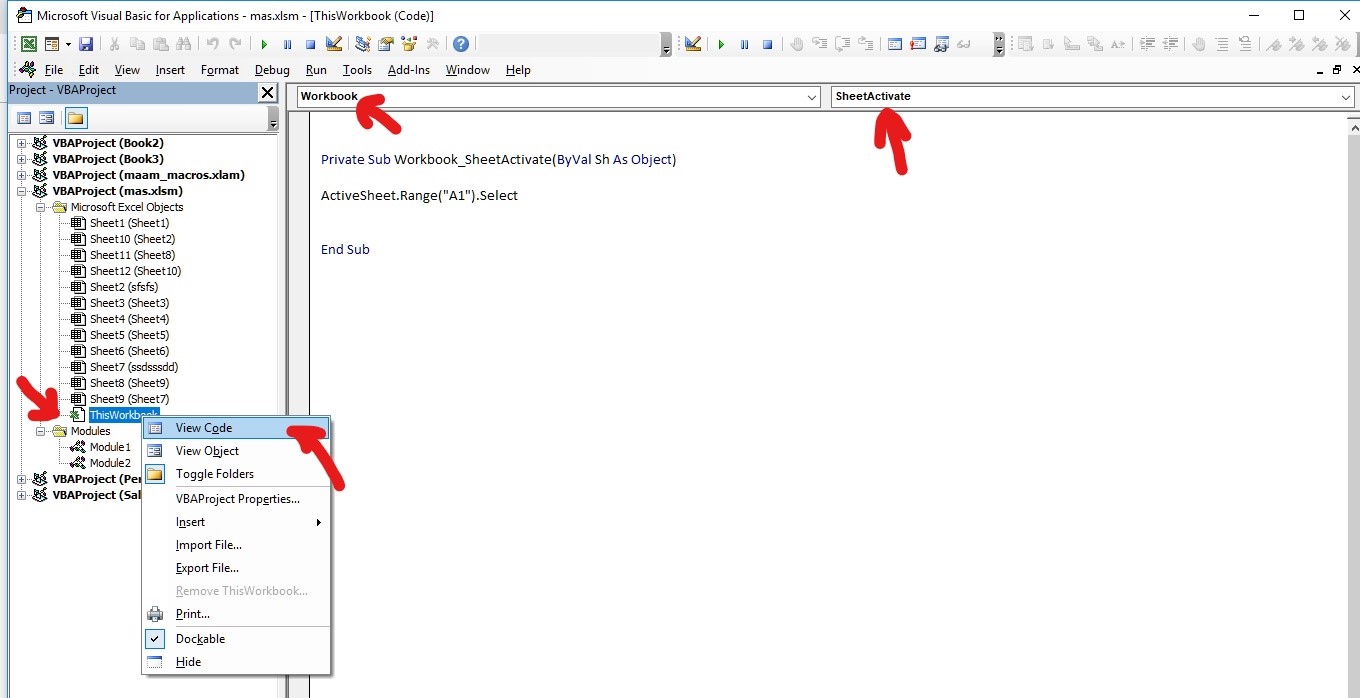
Task: Click the Copy icon in Standard toolbar
Action: [x=137, y=44]
